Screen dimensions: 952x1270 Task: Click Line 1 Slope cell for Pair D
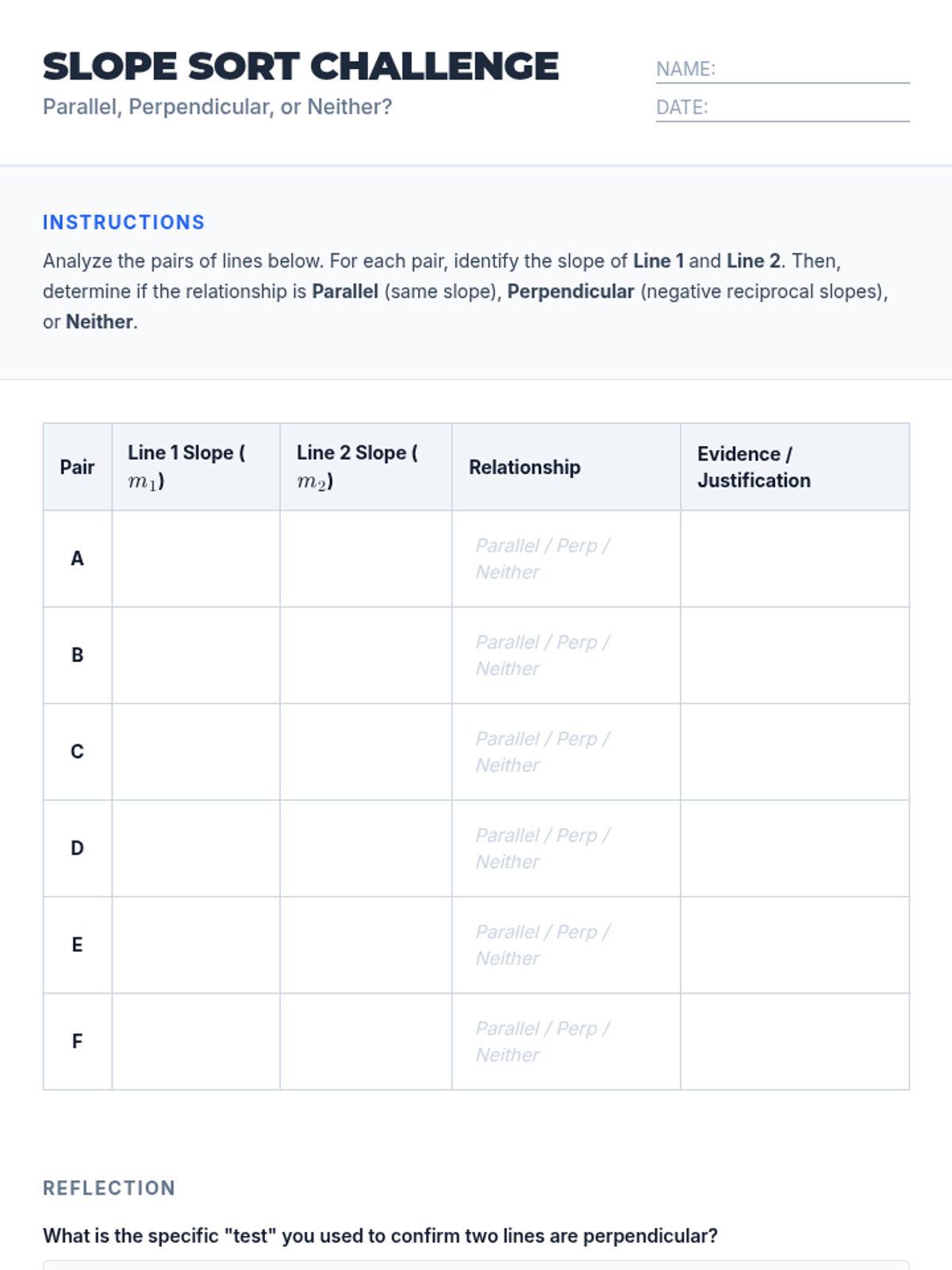pyautogui.click(x=196, y=849)
